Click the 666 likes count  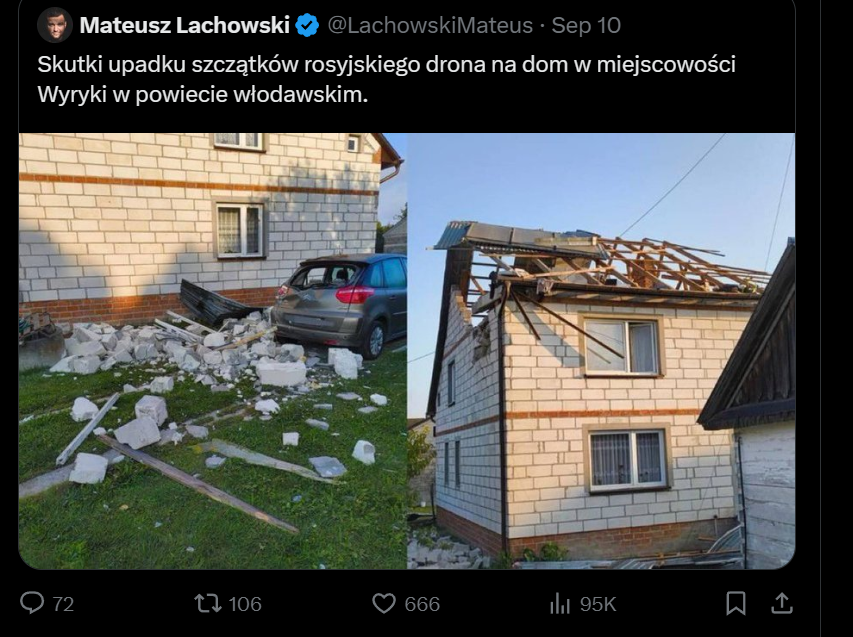[422, 604]
